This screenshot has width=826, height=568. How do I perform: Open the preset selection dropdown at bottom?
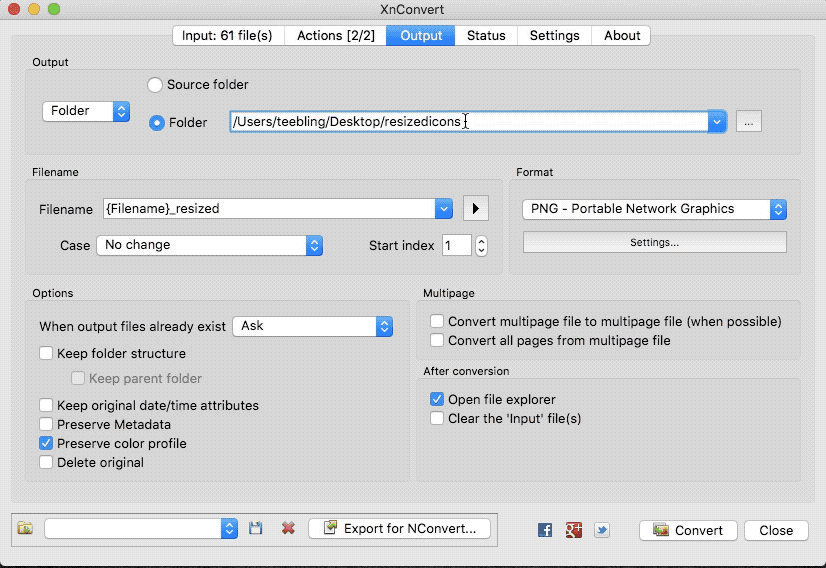pyautogui.click(x=141, y=528)
